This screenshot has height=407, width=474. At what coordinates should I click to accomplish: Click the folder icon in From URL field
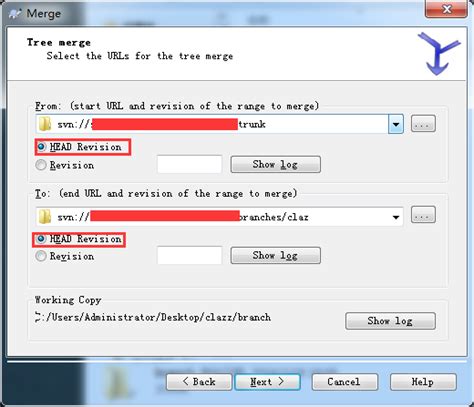(45, 124)
